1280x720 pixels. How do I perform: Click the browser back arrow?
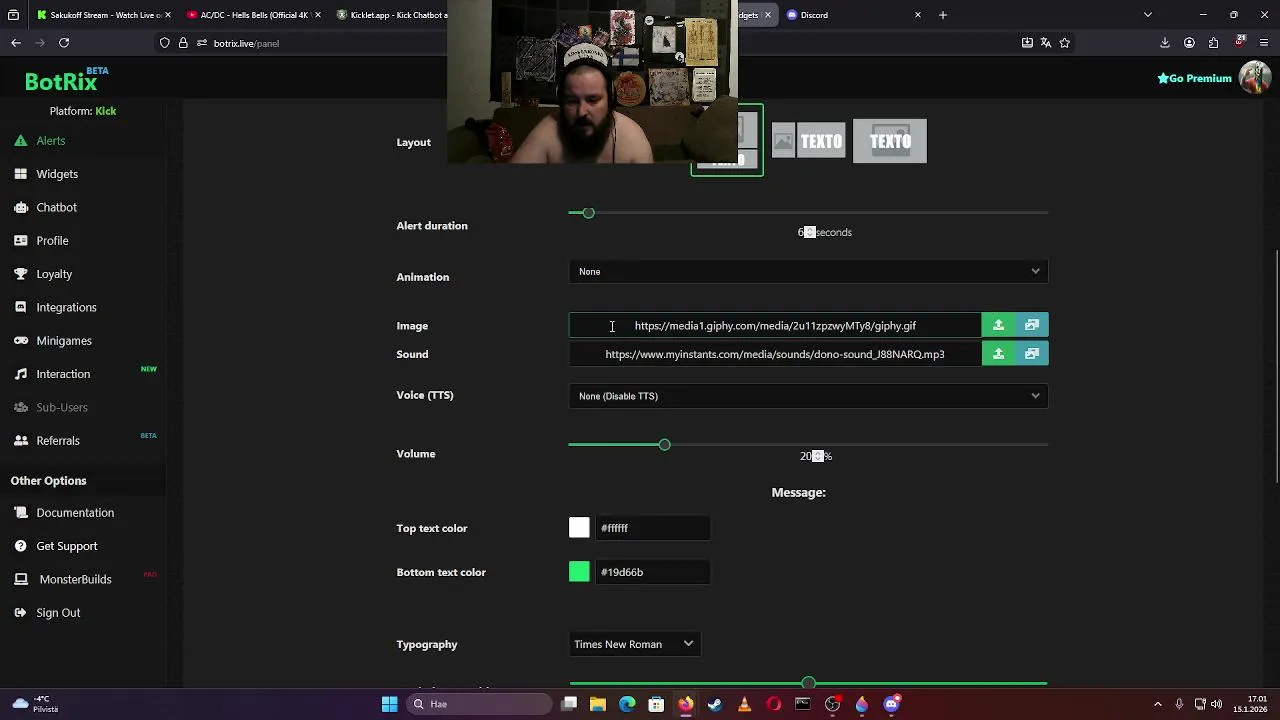point(16,43)
